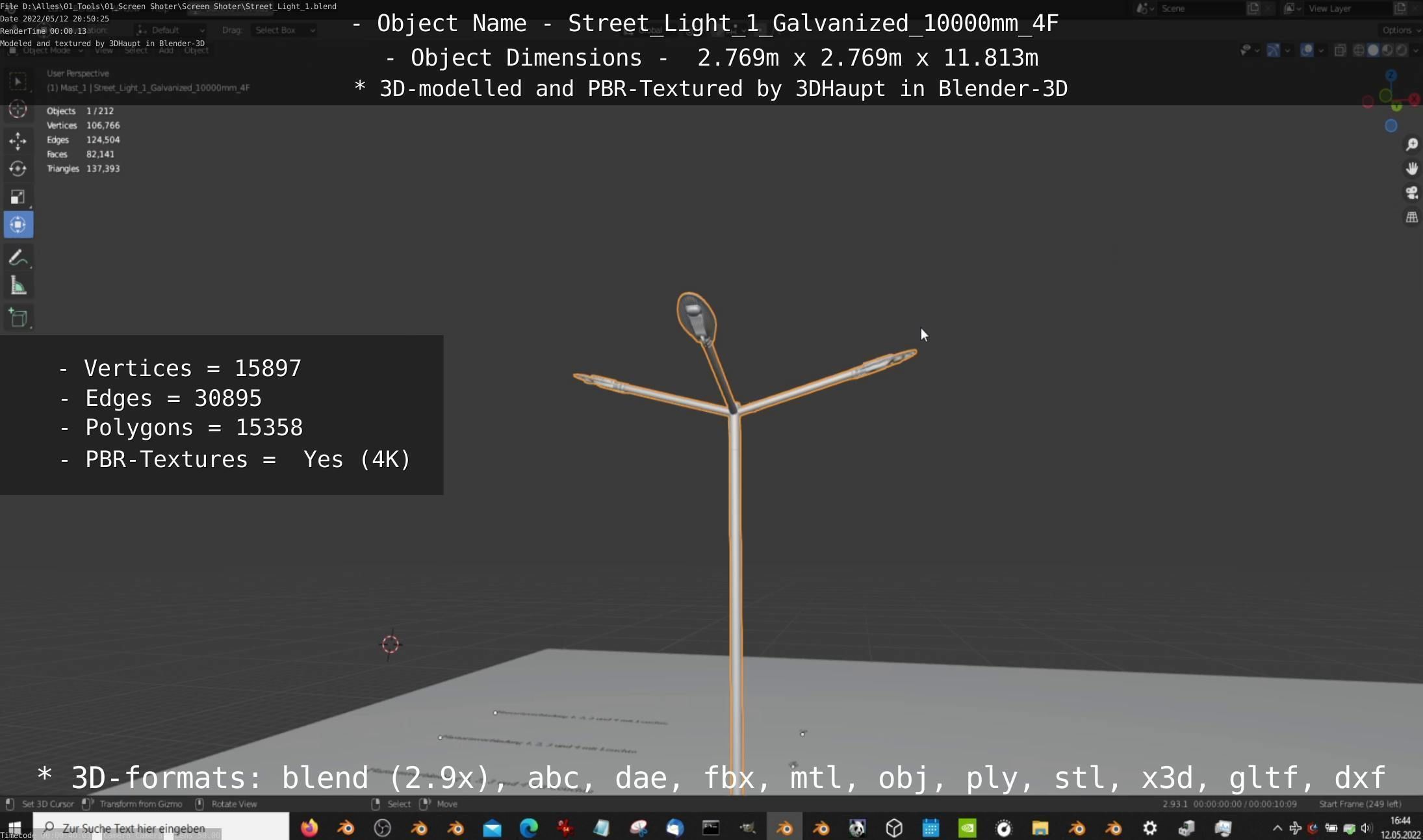Open Firefox from the taskbar
Screen dimensions: 1423x840
tap(309, 828)
